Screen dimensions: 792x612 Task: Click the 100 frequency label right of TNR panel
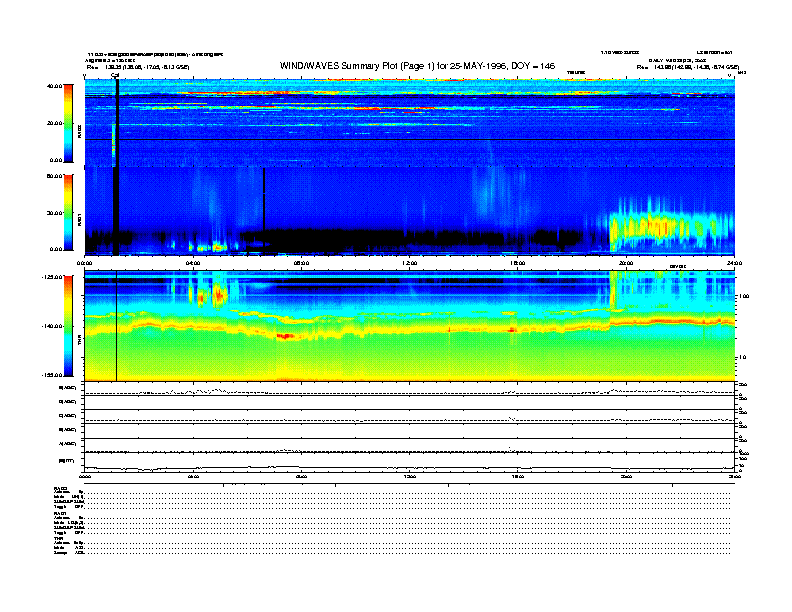click(x=743, y=296)
